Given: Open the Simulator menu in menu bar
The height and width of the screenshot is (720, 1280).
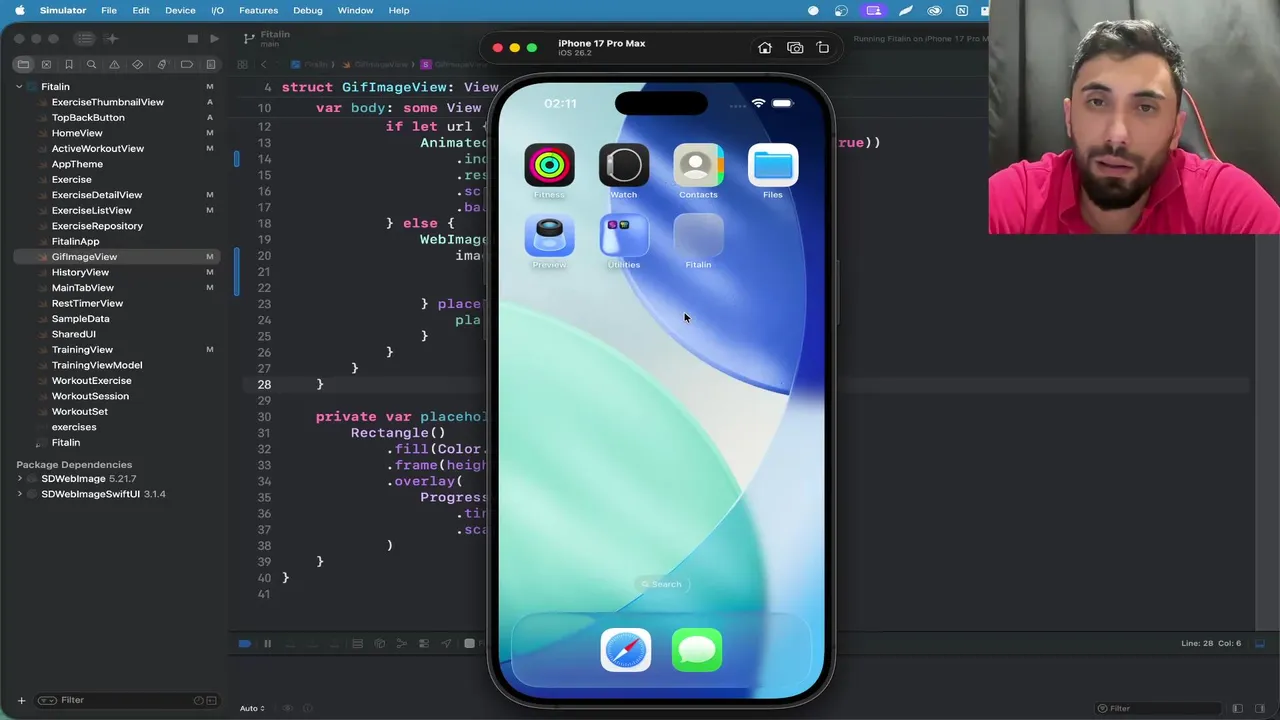Looking at the screenshot, I should (62, 10).
